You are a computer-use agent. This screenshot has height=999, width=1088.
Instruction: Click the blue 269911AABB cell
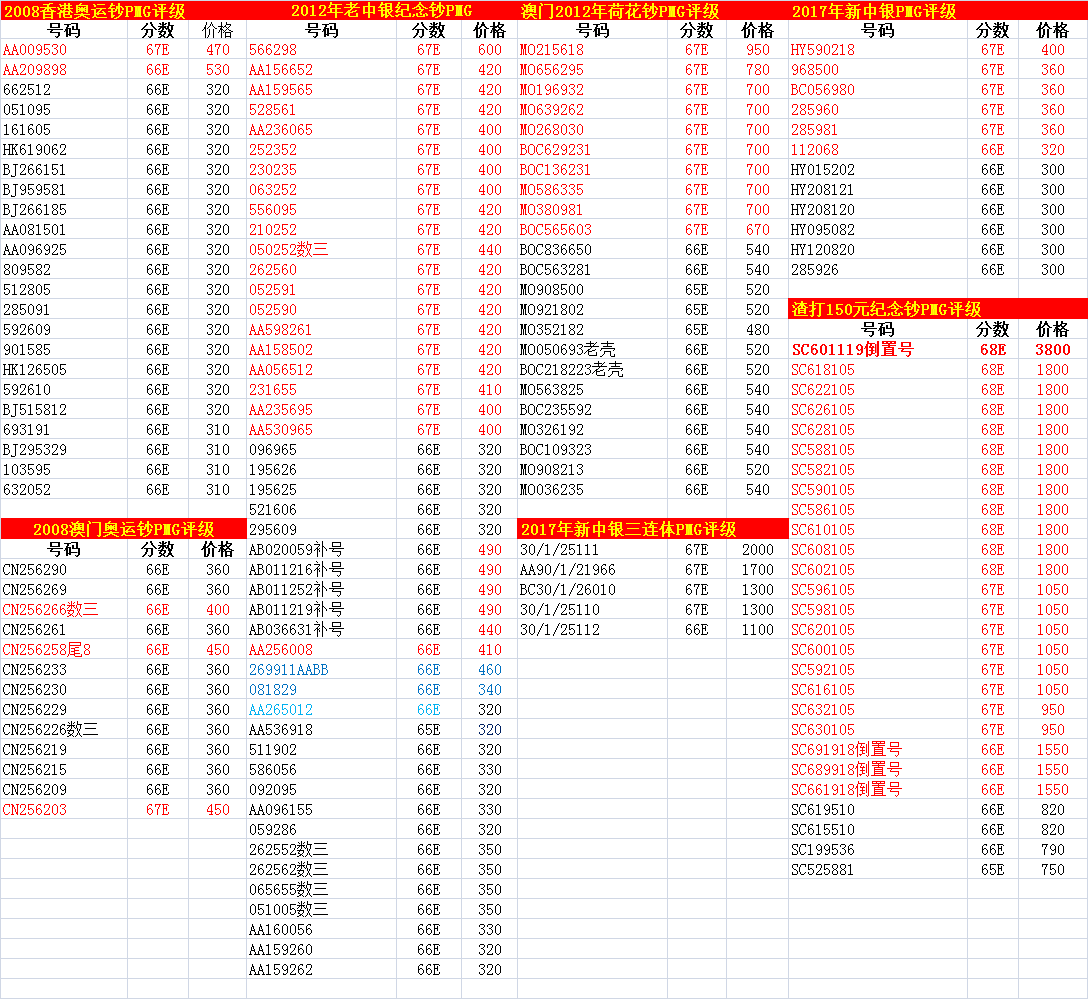point(288,670)
